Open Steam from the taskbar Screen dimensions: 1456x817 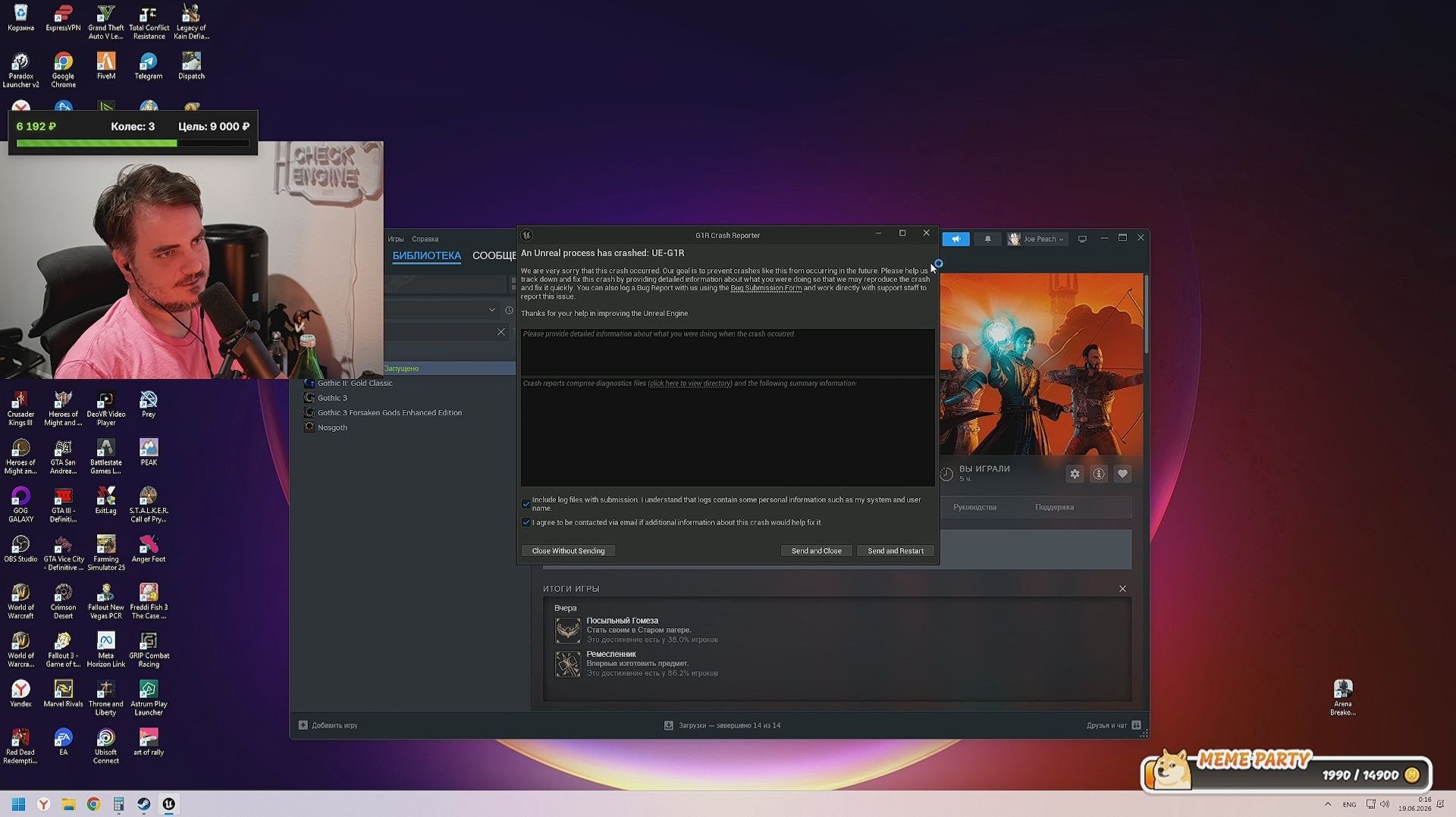[143, 804]
